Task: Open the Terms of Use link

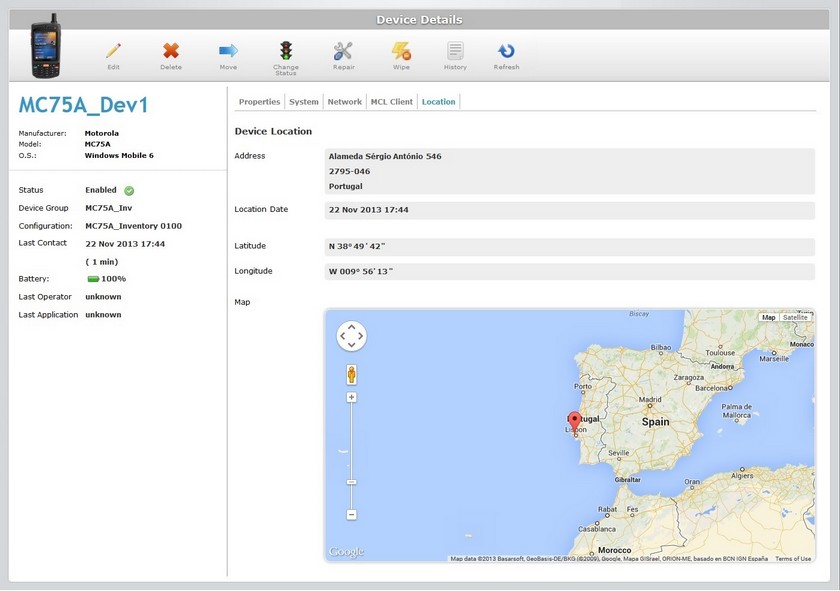Action: click(x=793, y=558)
